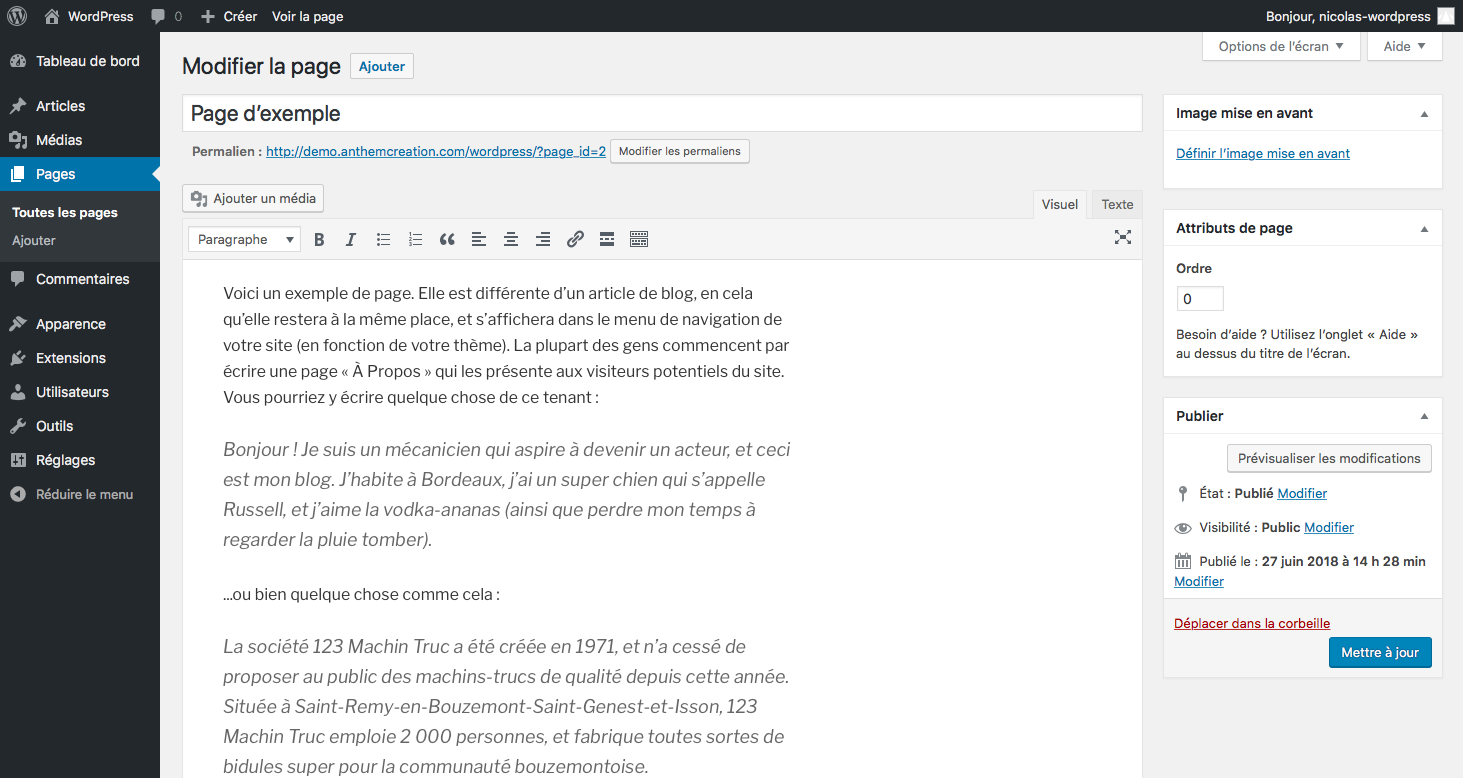Click Mettre à jour to save changes
Screen dimensions: 1463x778
1380,652
